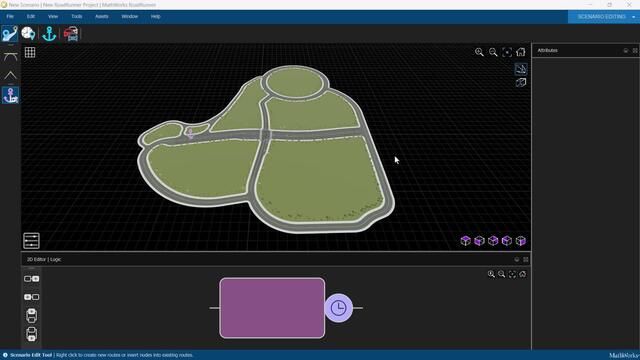Zoom in the 3D viewport
The height and width of the screenshot is (360, 640).
[479, 52]
